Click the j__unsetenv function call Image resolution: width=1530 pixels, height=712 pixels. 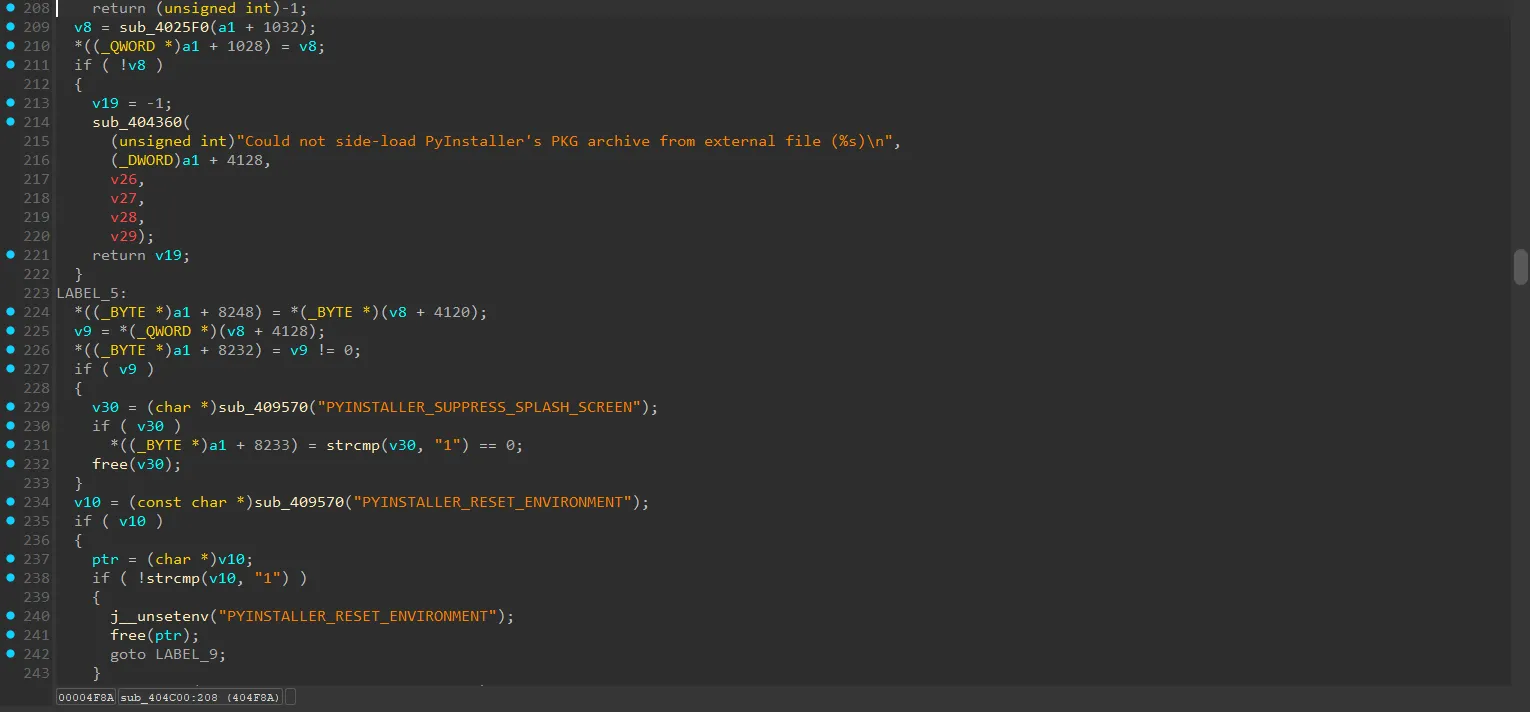click(164, 616)
